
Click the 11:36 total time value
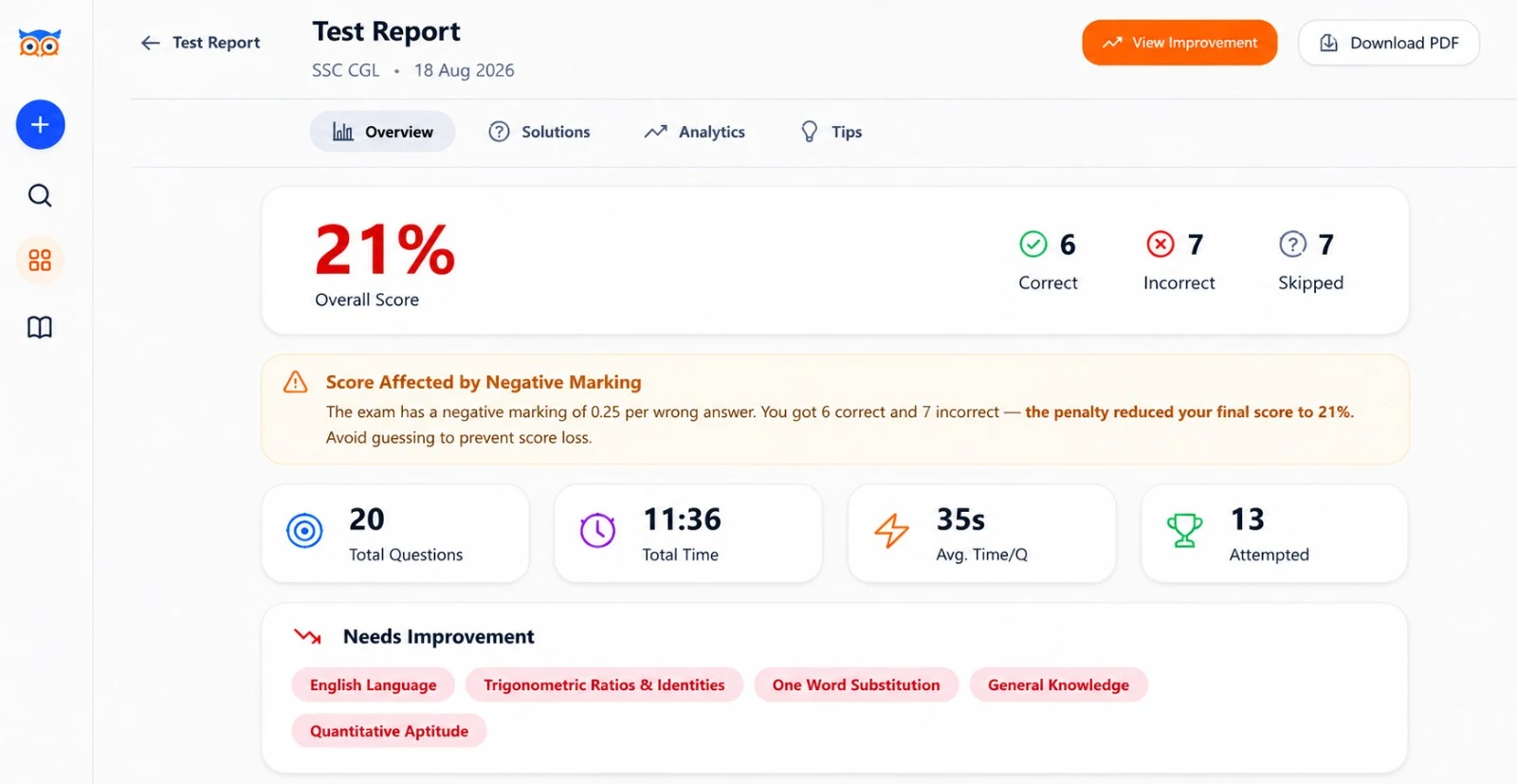pos(683,520)
